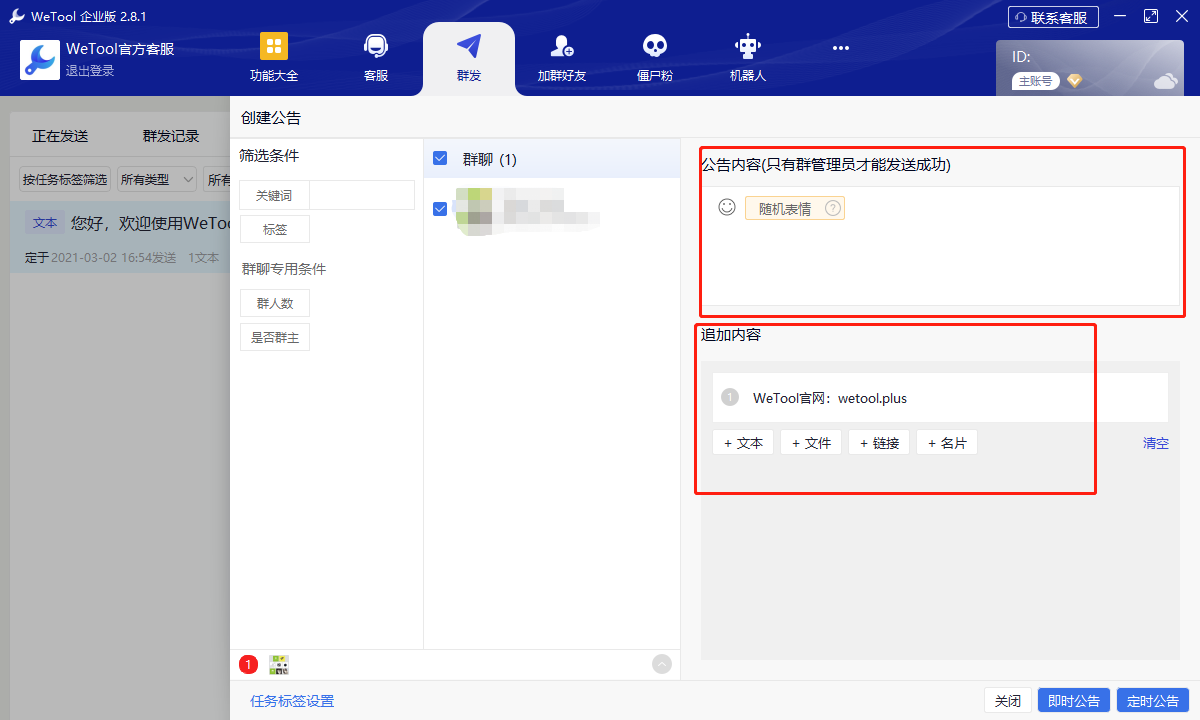Image resolution: width=1200 pixels, height=720 pixels.
Task: Select the 您好，欢迎使用WeTool task row
Action: point(120,237)
